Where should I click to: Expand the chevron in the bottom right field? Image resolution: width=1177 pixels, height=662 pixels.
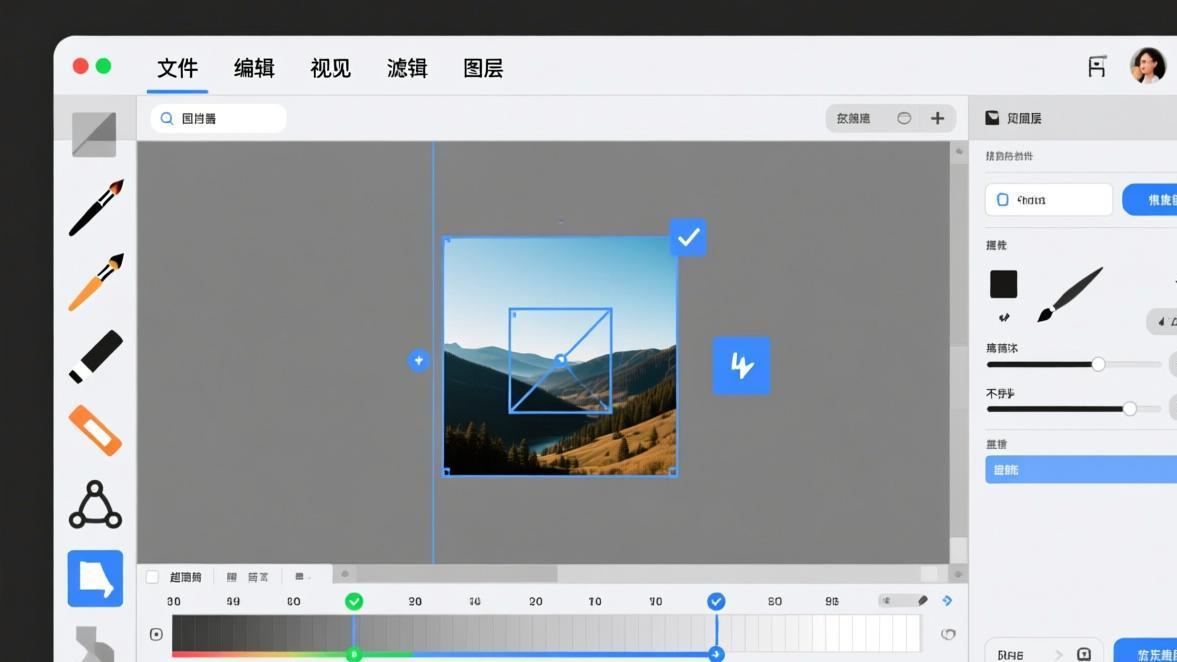[1059, 654]
